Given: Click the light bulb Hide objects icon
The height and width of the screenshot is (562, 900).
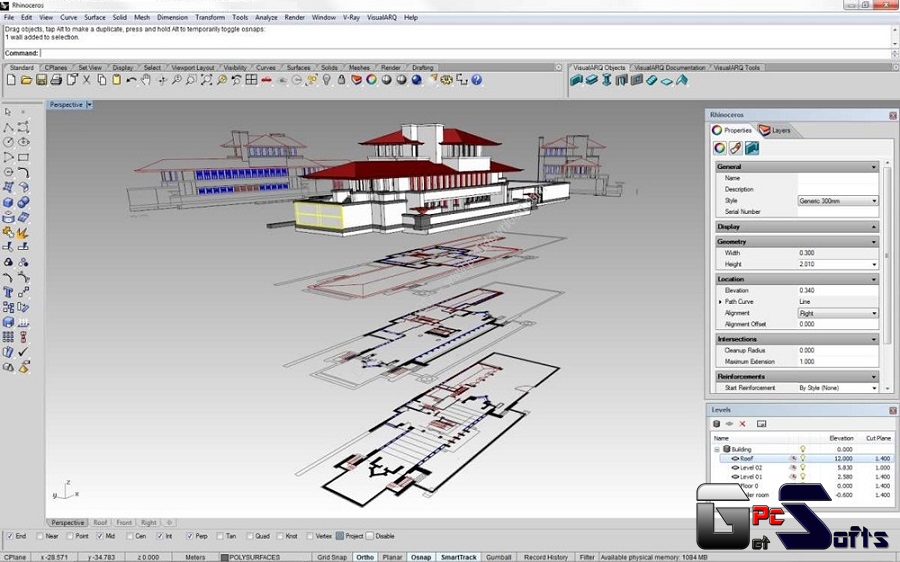Looking at the screenshot, I should tap(327, 80).
